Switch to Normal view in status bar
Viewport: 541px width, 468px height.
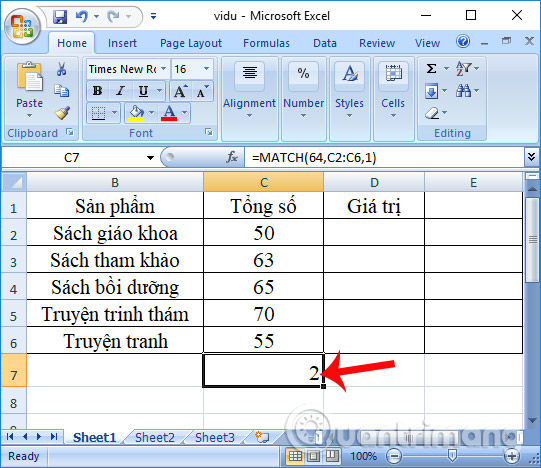[x=295, y=456]
